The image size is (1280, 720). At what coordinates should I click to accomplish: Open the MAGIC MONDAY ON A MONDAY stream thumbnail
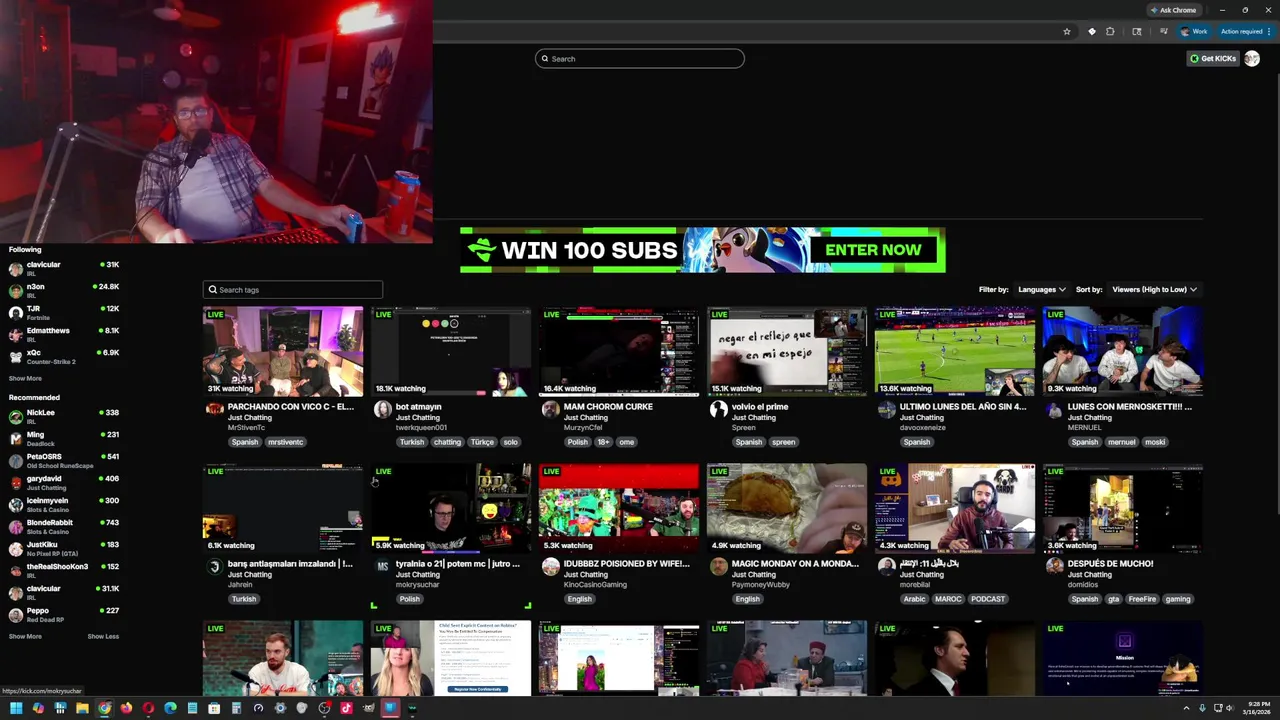point(787,509)
